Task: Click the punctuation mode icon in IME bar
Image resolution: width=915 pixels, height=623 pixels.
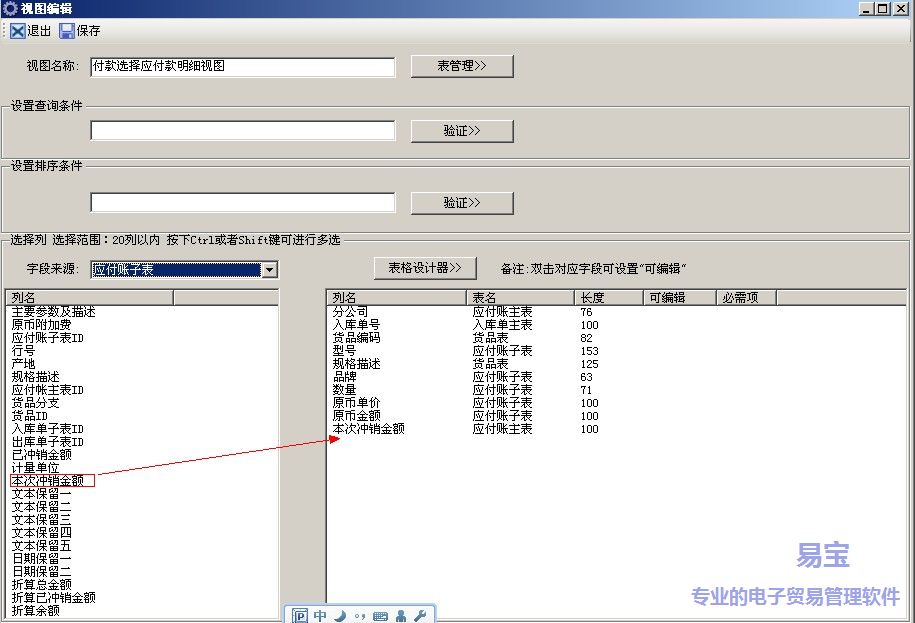Action: pos(360,615)
